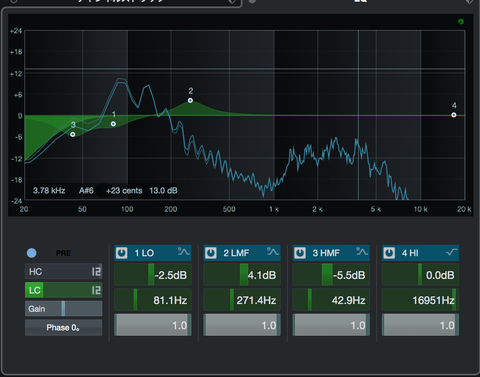Open HC slope 12 selector

(96, 271)
